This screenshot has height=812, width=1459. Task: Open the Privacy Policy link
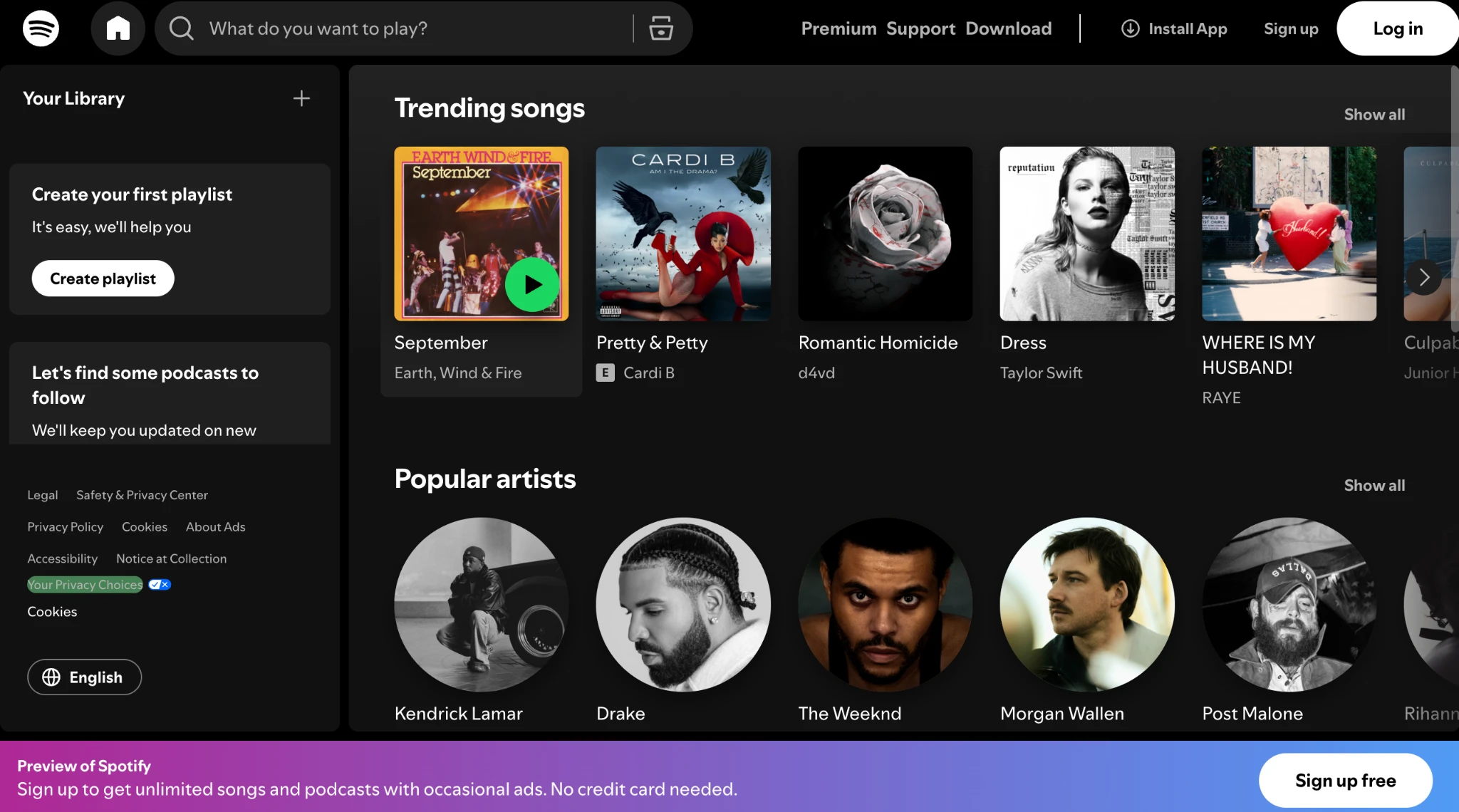65,527
